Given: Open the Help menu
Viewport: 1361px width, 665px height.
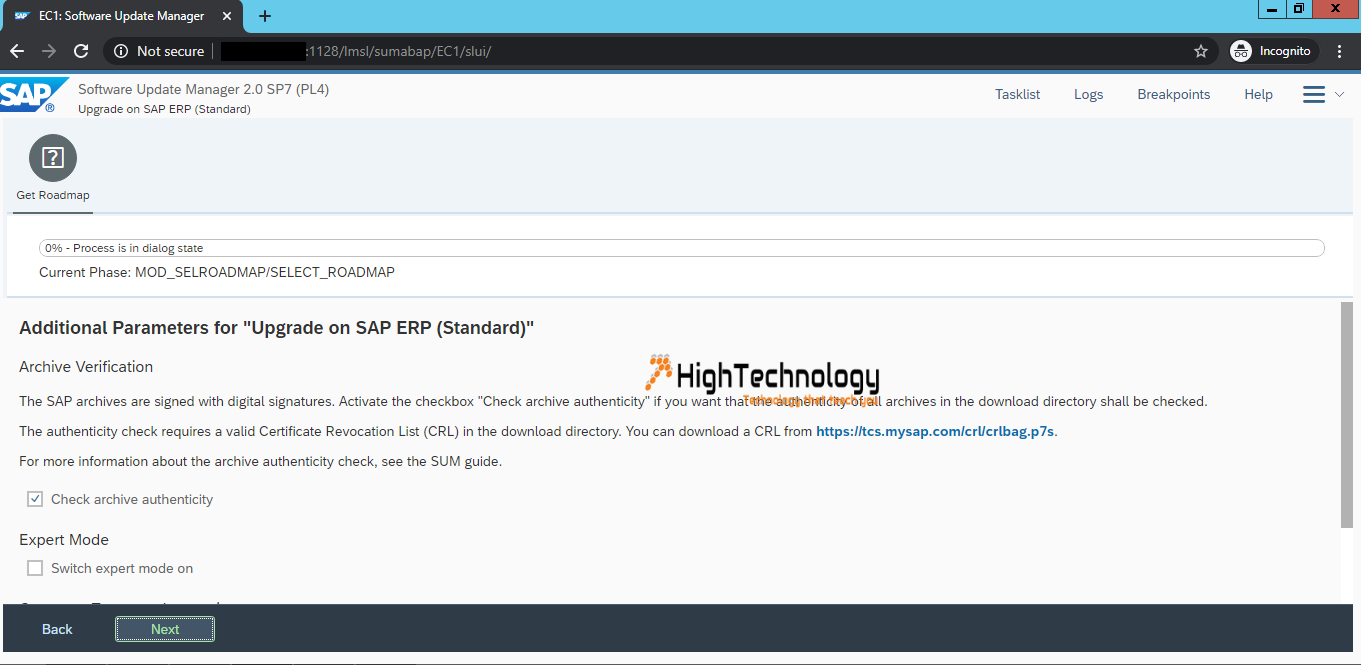Looking at the screenshot, I should (1258, 94).
